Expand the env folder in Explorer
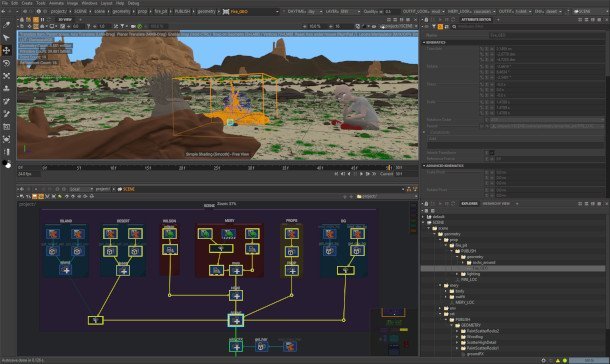Screen dimensions: 610x364 [x=440, y=308]
